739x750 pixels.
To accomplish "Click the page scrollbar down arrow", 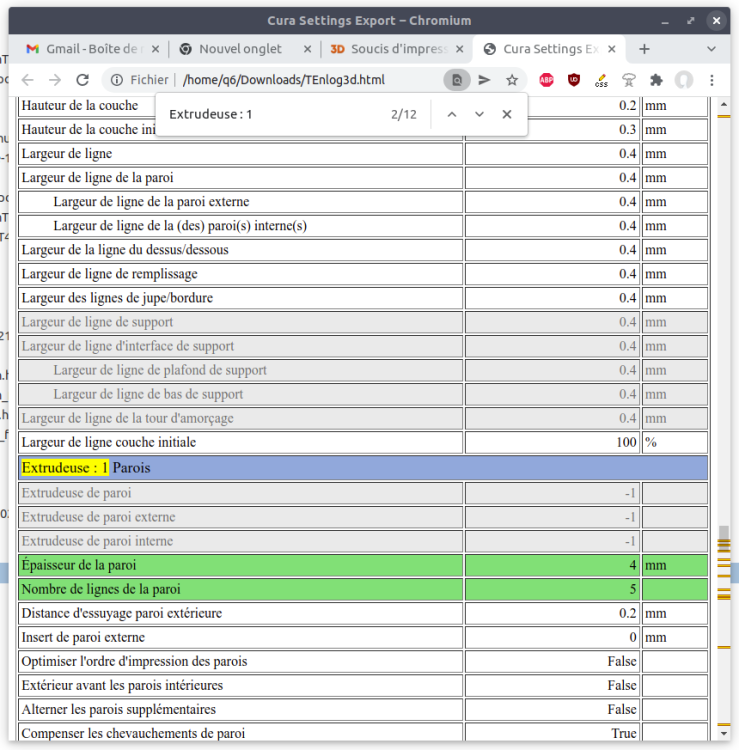I will [x=724, y=734].
